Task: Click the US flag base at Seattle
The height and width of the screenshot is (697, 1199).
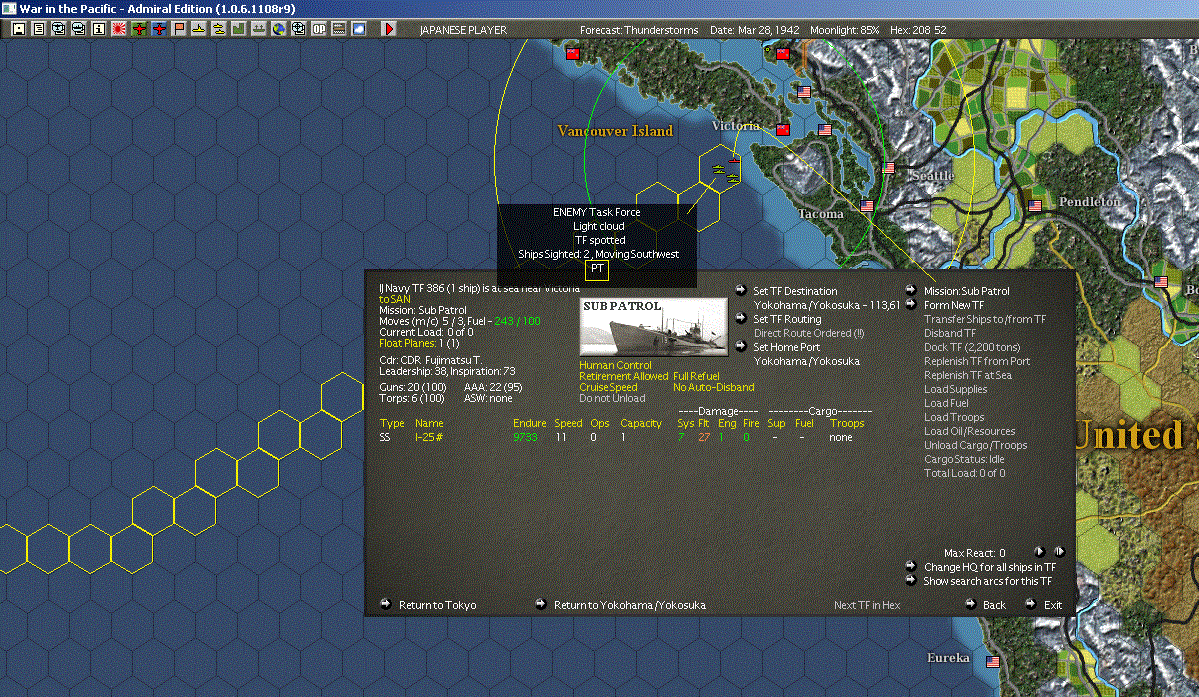Action: coord(889,167)
